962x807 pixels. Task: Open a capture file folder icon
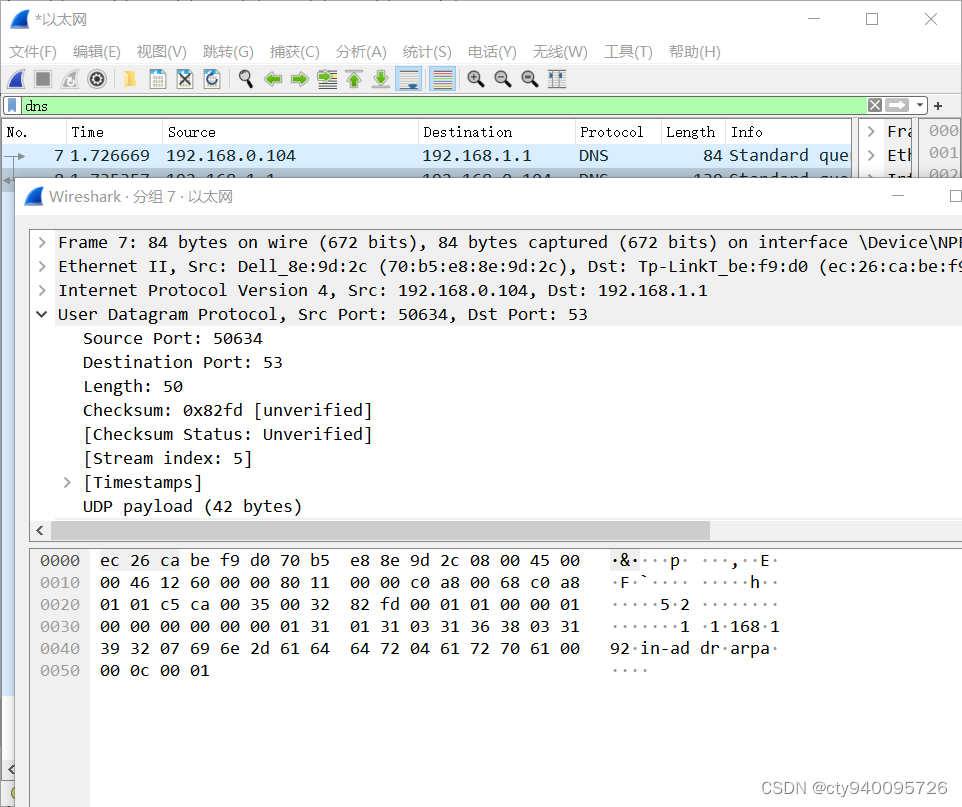coord(130,79)
